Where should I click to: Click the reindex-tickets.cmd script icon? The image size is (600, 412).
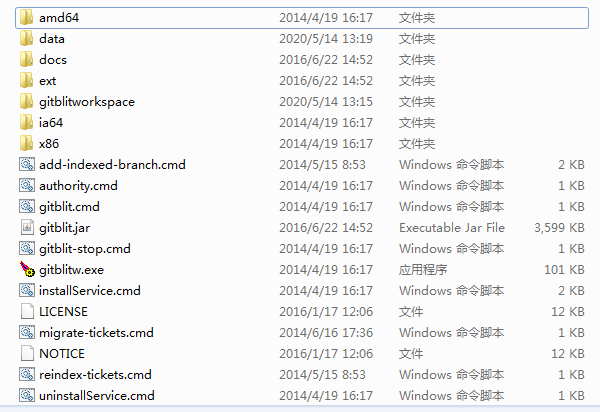(x=27, y=375)
